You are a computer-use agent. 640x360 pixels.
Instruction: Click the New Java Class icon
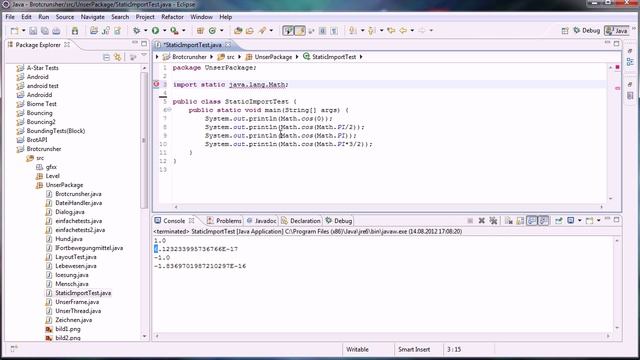coord(212,31)
